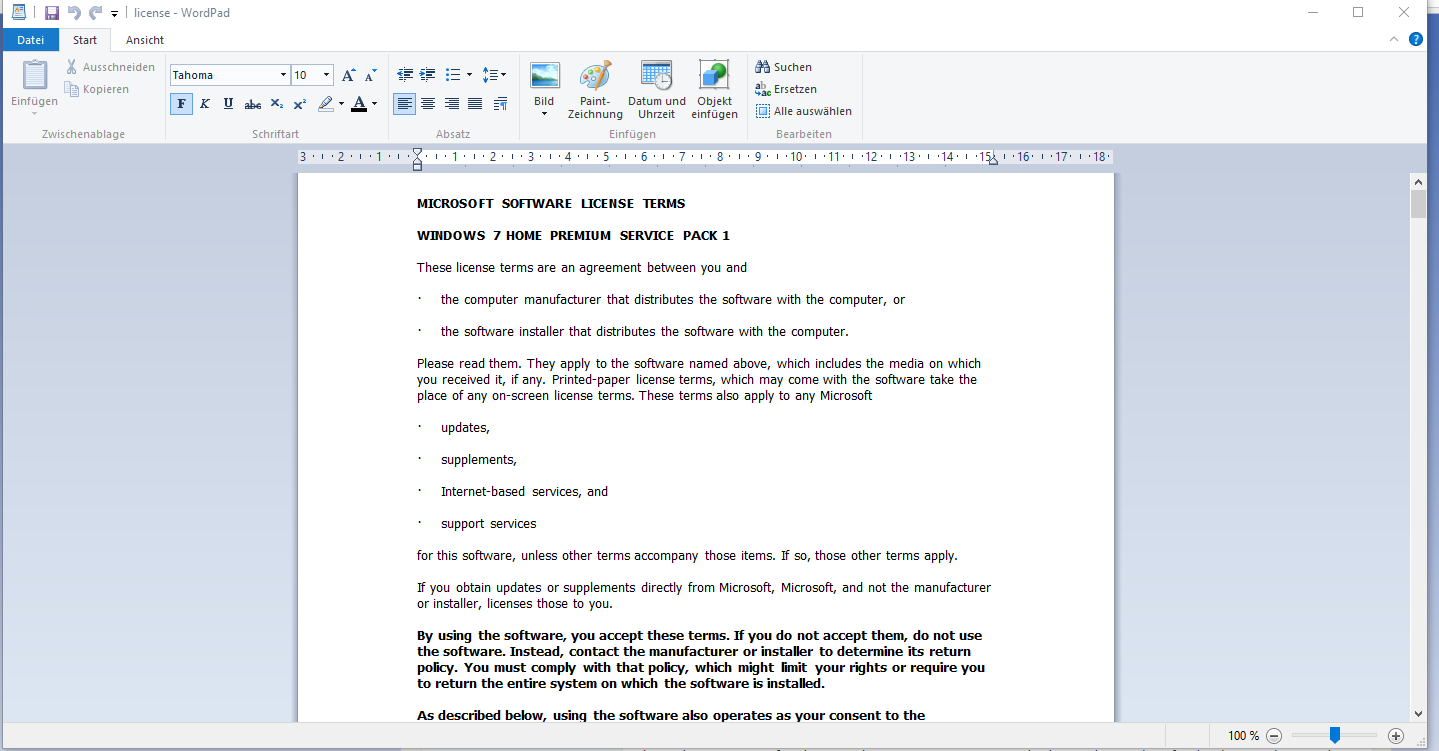
Task: Expand the Bild dropdown arrow
Action: (544, 114)
